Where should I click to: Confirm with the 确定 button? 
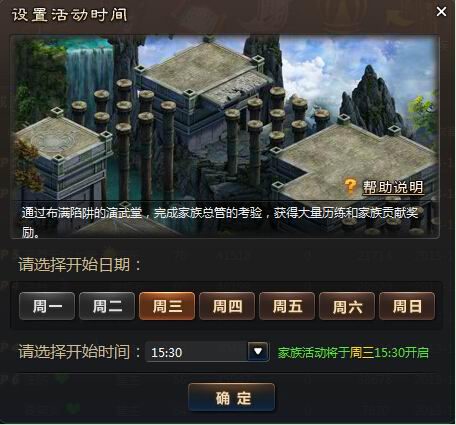click(x=232, y=397)
